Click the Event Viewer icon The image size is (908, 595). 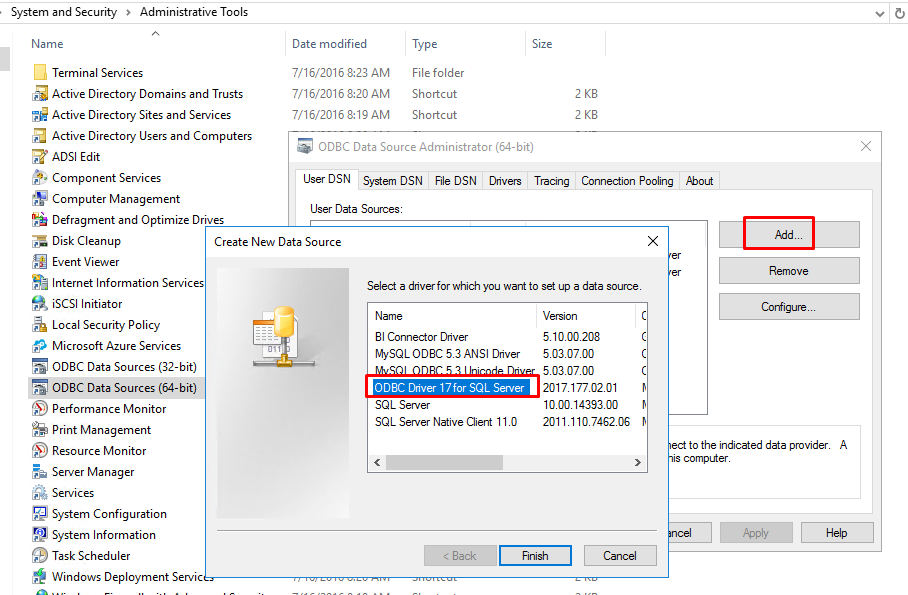pos(40,262)
